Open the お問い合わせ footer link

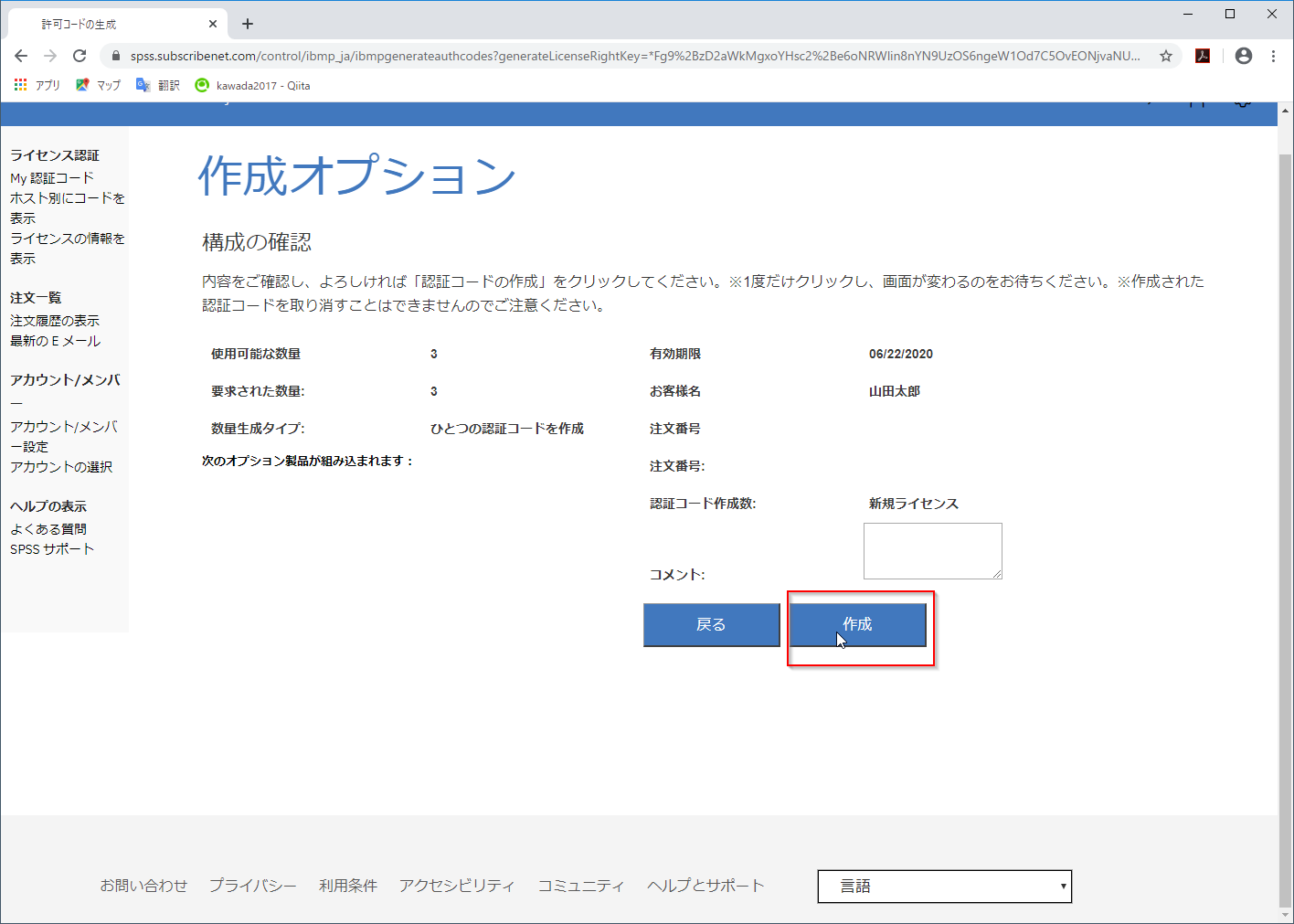[143, 886]
